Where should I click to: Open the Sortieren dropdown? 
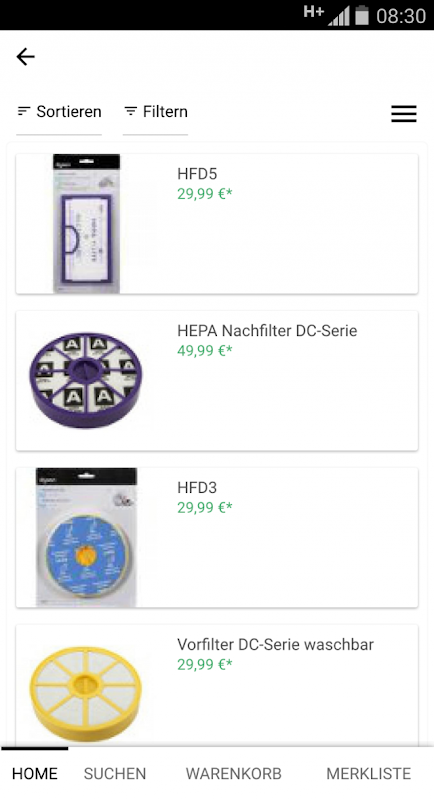59,112
